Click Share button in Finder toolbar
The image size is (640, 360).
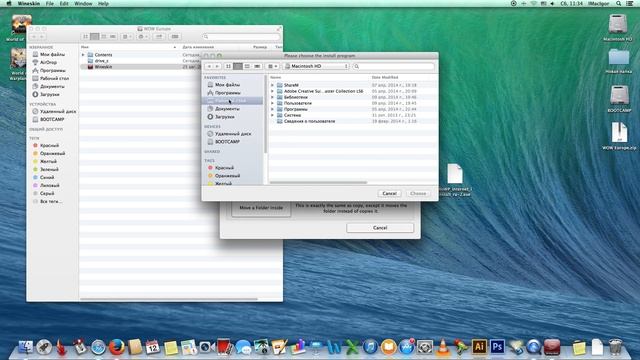(x=159, y=37)
